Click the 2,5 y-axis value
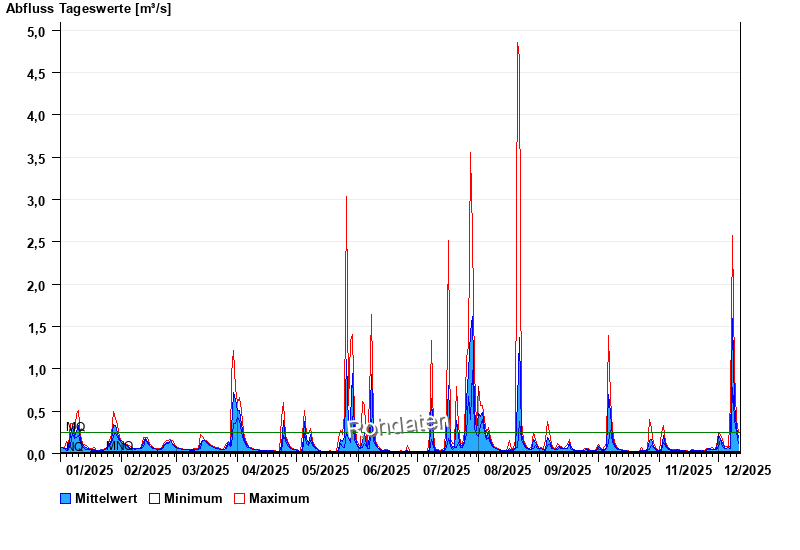The image size is (800, 550). coord(36,243)
